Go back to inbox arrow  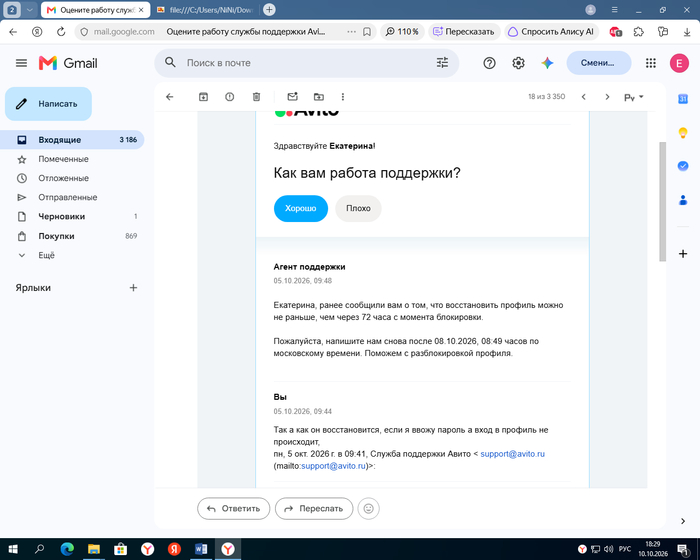[169, 97]
